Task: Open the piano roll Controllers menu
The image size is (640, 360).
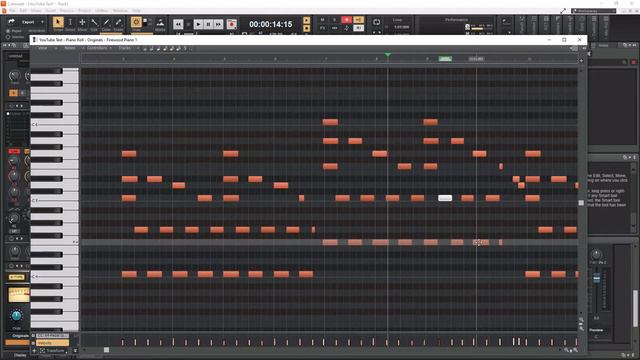Action: 97,48
